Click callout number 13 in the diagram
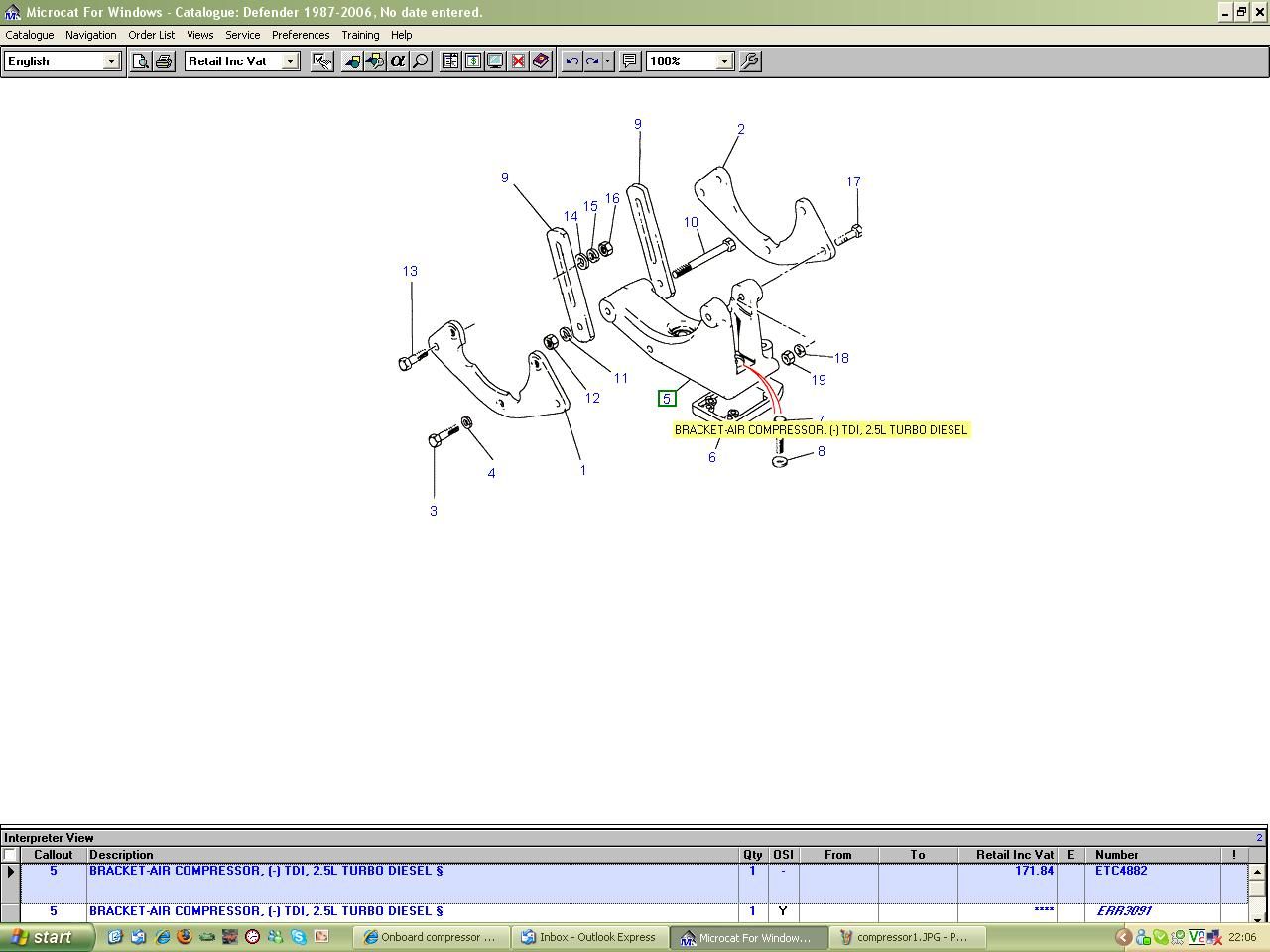 click(410, 271)
